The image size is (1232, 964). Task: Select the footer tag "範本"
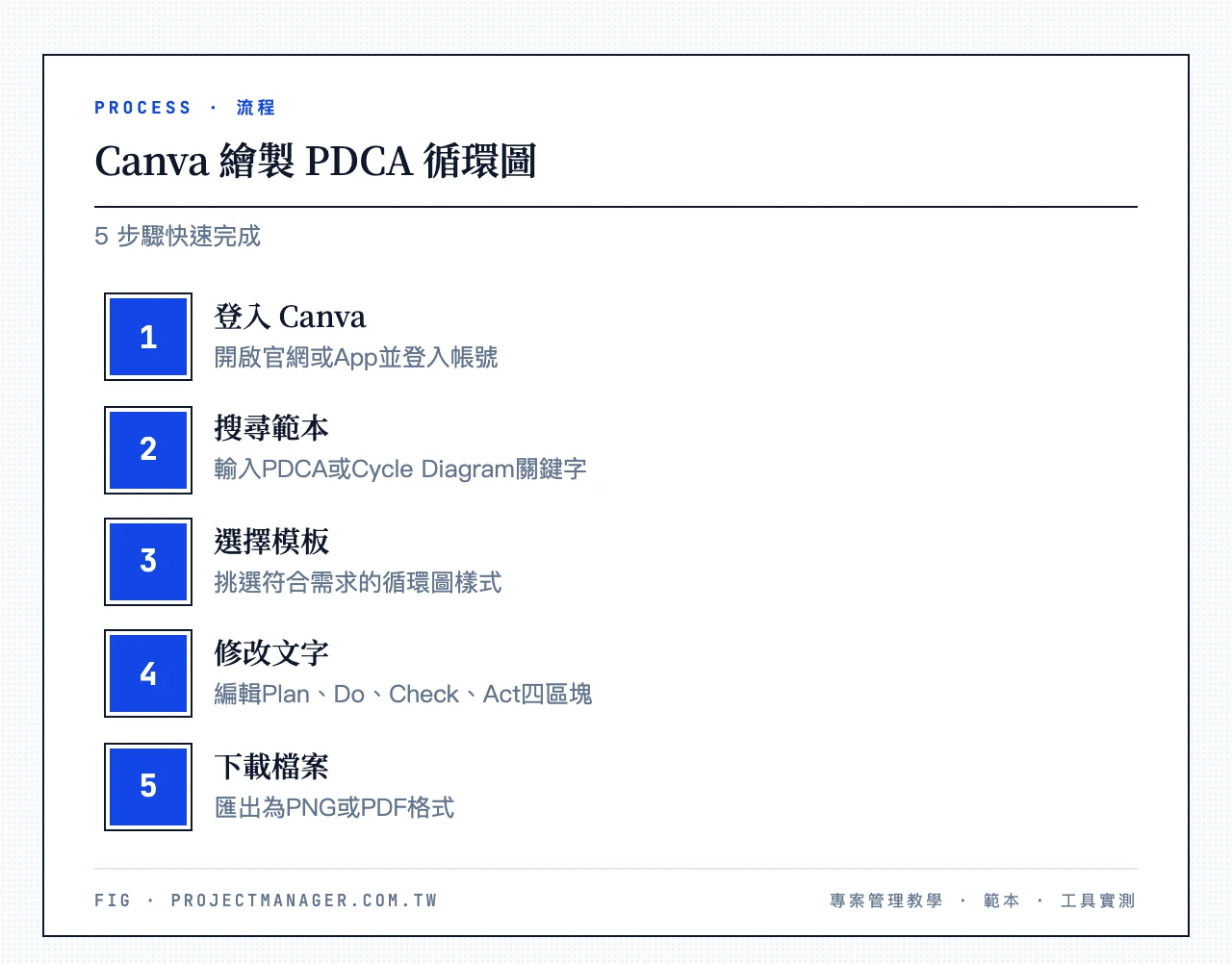pyautogui.click(x=1002, y=901)
